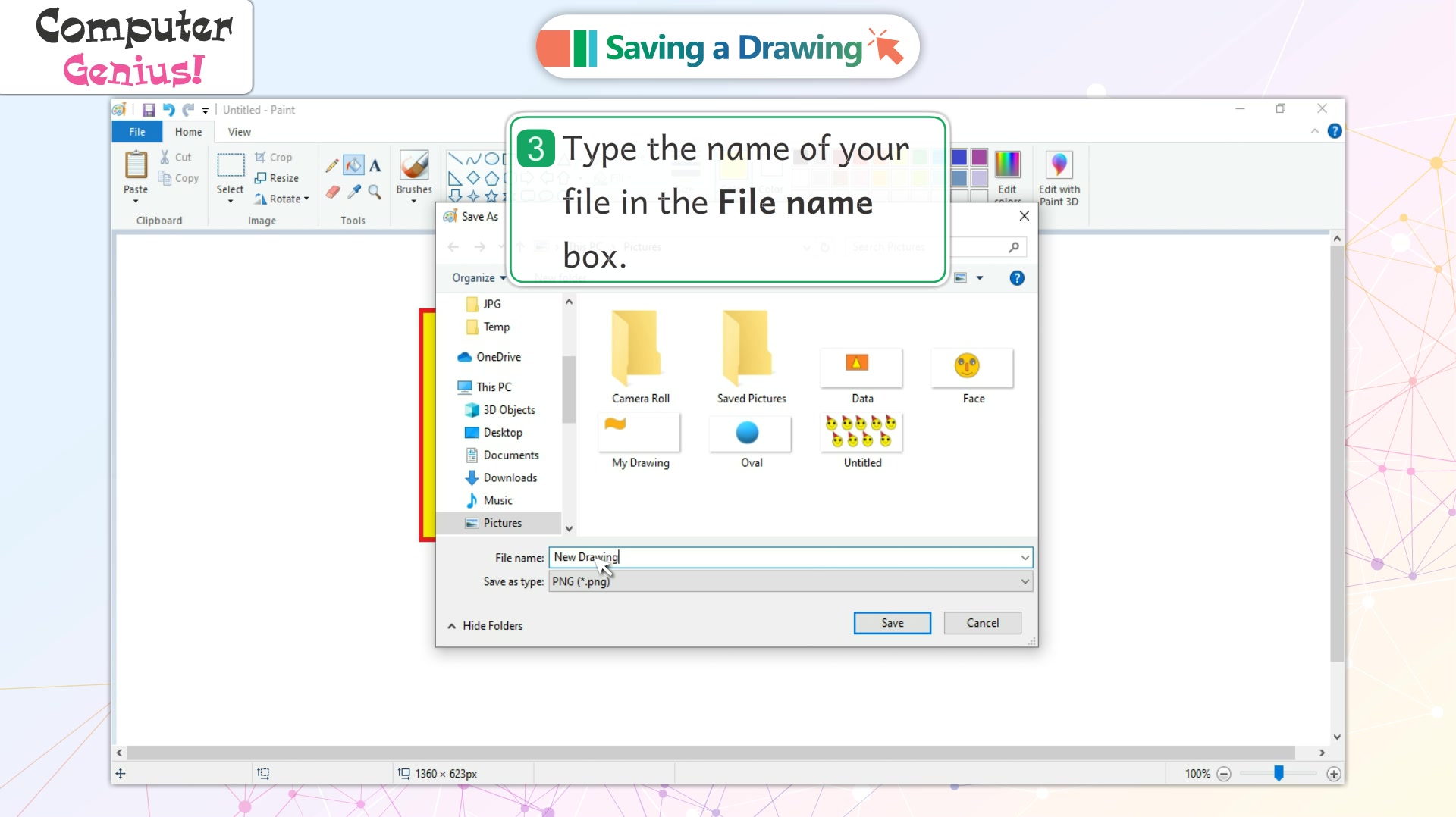Click the Undo arrow in Paint's title bar
Screen dimensions: 1456x817
coord(168,110)
